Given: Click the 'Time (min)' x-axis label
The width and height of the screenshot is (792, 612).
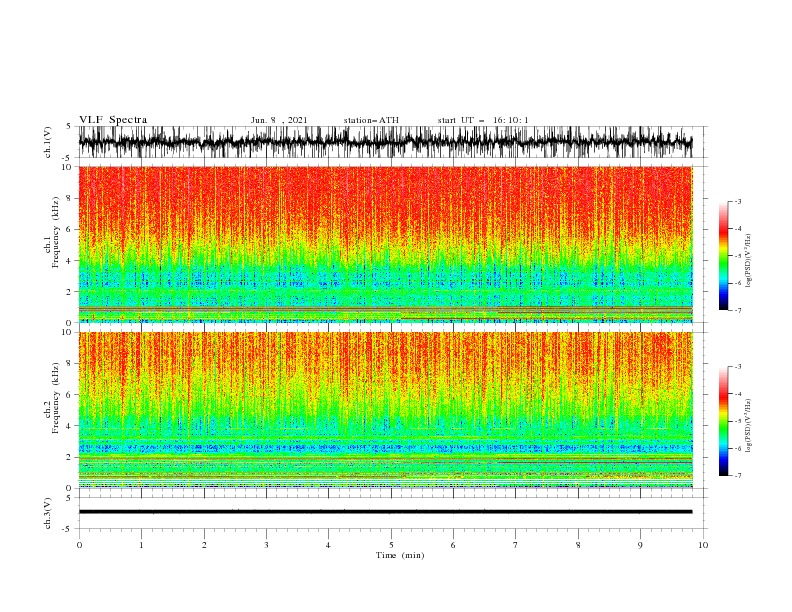Looking at the screenshot, I should 400,555.
